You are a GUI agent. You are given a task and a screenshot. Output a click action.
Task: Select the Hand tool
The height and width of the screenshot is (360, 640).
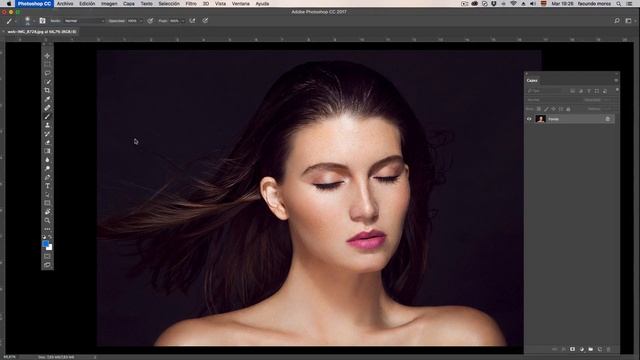click(47, 211)
